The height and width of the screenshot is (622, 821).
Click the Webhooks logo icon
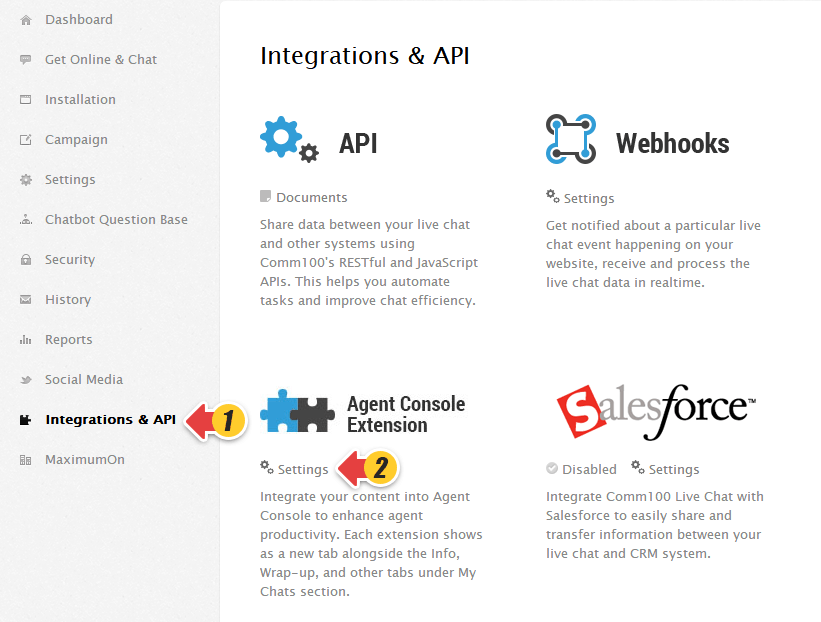(571, 139)
